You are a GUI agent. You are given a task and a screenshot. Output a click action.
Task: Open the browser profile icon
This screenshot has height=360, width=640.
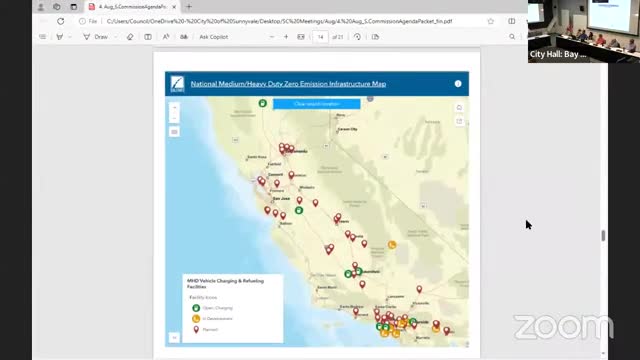[x=41, y=7]
